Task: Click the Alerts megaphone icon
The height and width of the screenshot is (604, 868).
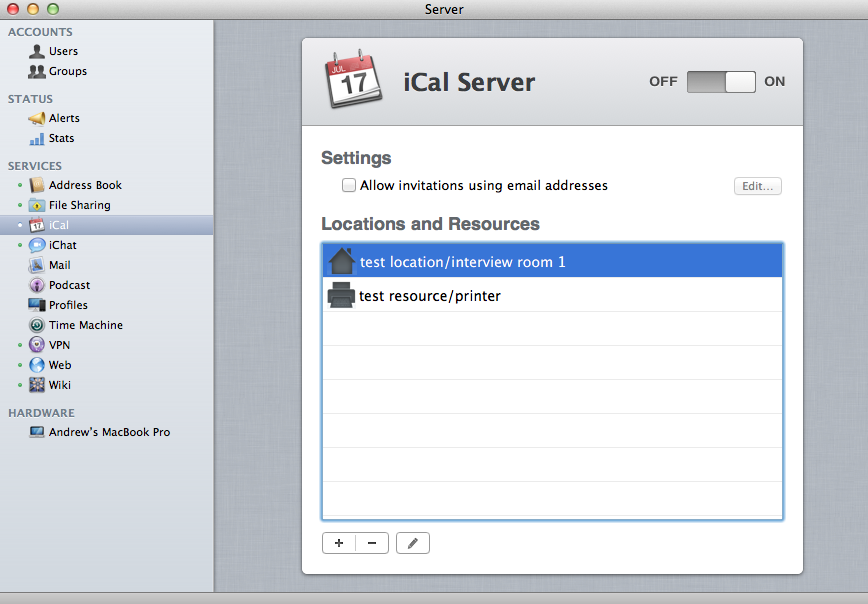Action: click(37, 118)
